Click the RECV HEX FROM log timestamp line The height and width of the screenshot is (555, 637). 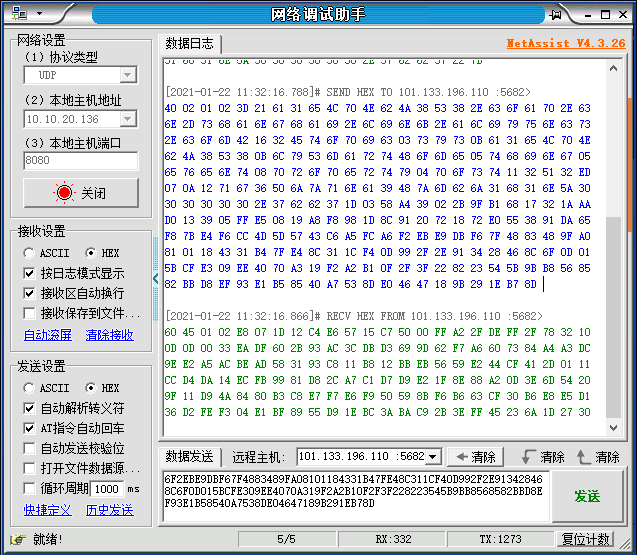[354, 316]
